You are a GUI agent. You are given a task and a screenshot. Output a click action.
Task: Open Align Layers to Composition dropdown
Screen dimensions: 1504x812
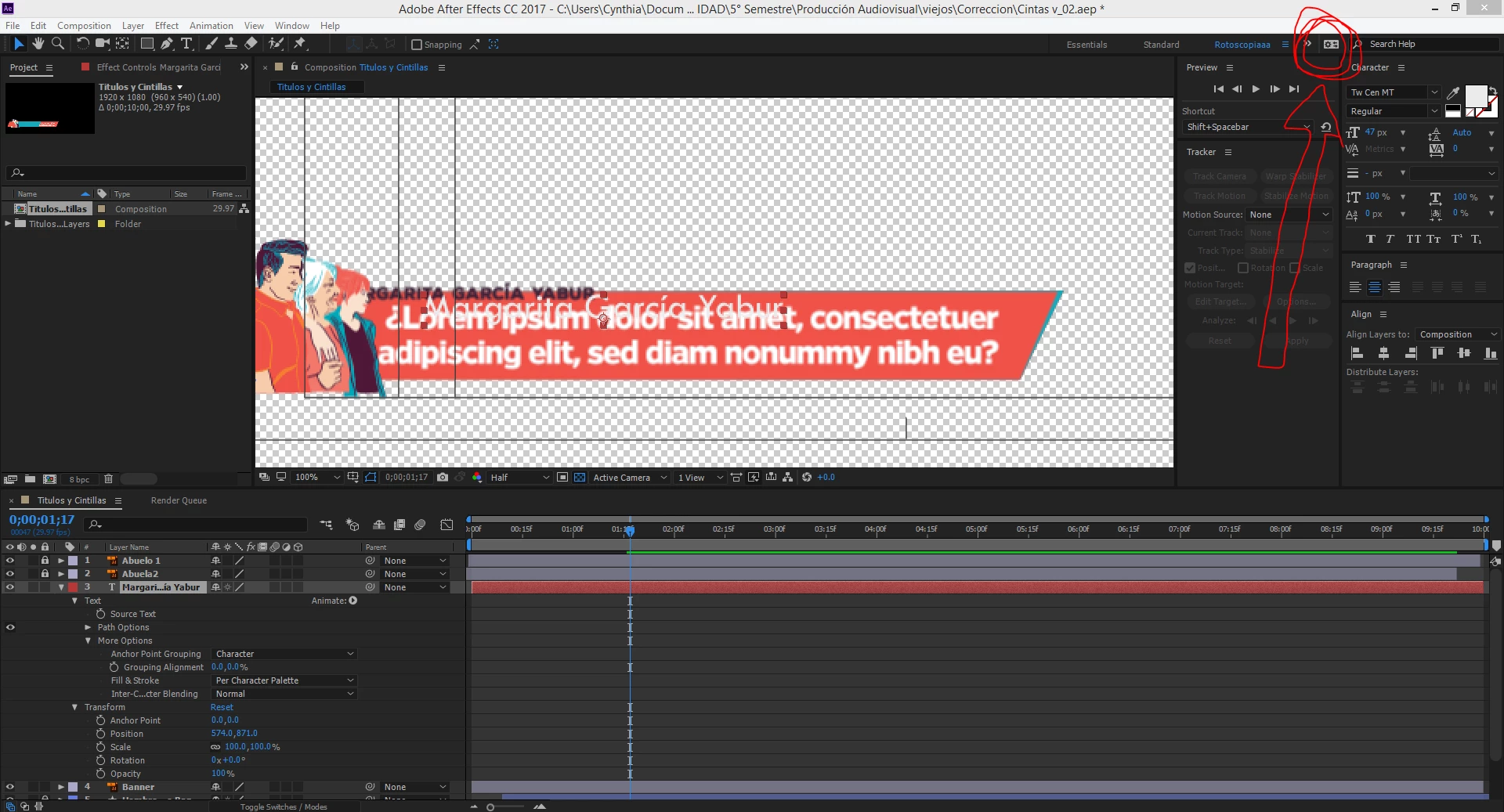[1457, 334]
